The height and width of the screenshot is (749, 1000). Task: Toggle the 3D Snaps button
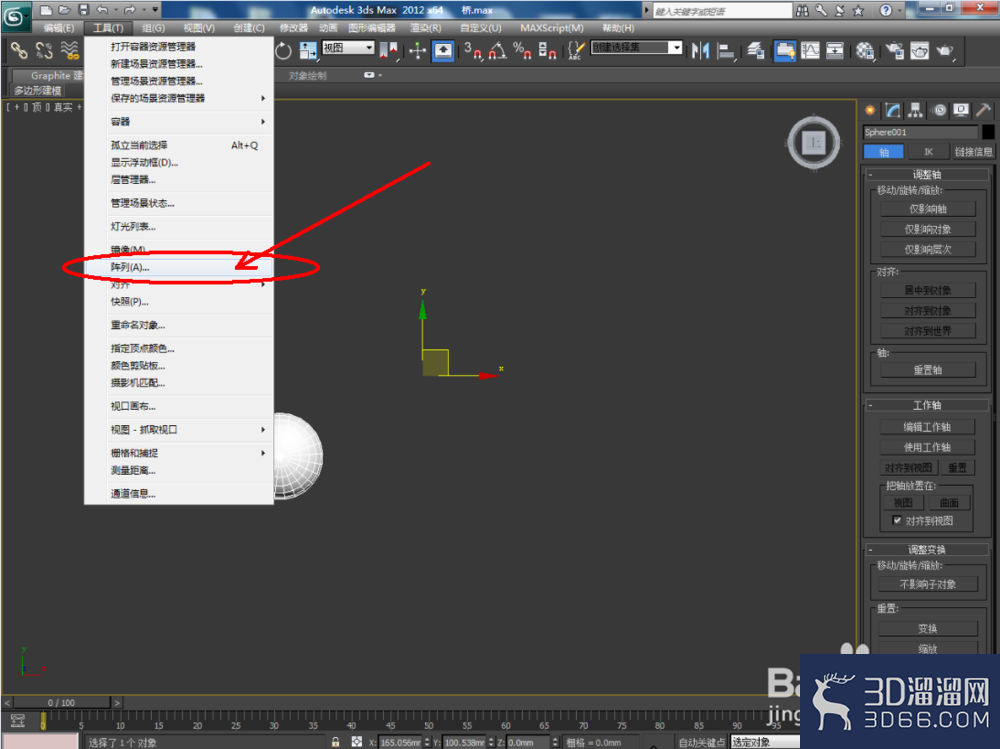click(473, 50)
